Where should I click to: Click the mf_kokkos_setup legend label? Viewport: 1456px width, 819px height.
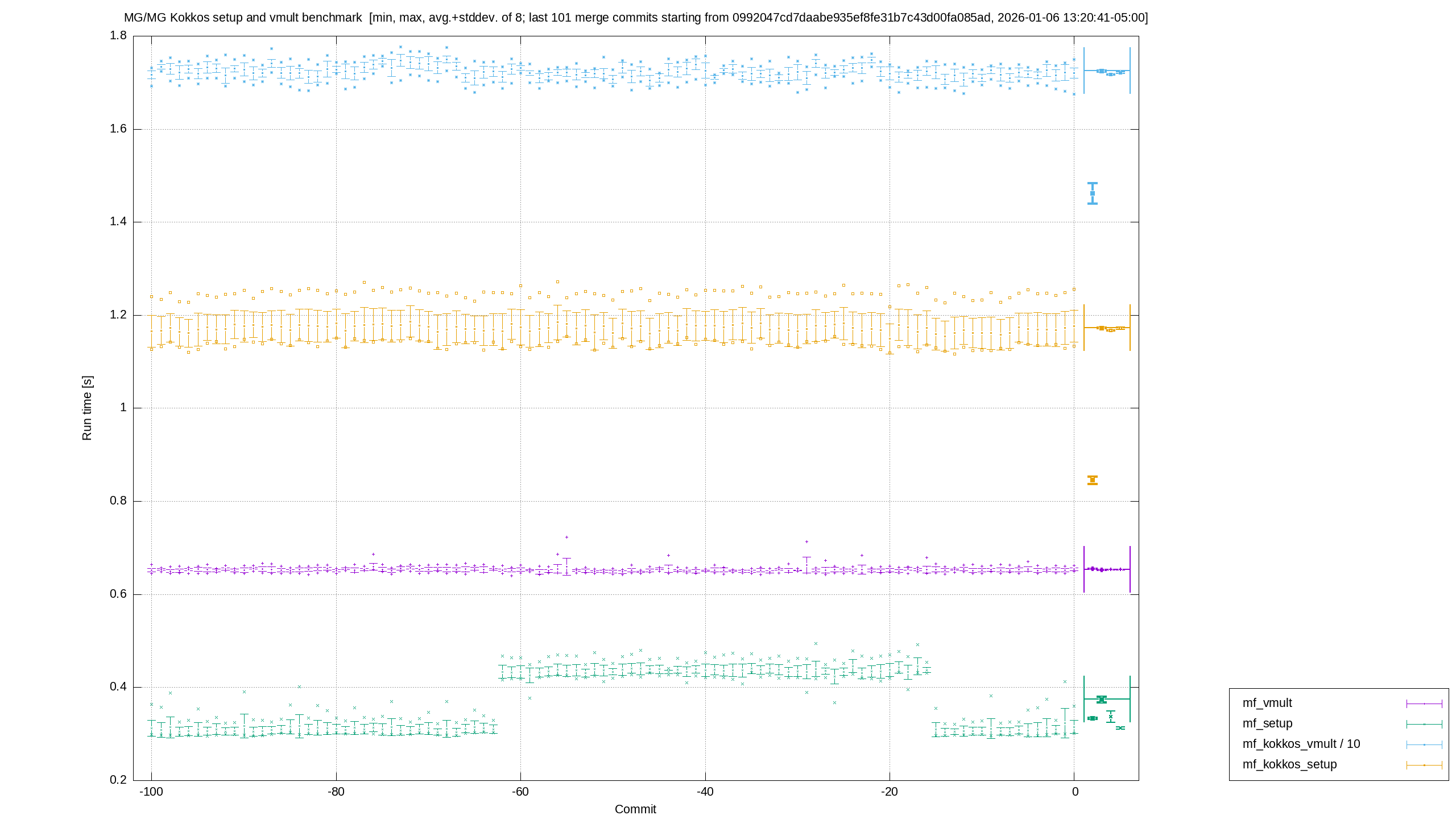(1289, 764)
